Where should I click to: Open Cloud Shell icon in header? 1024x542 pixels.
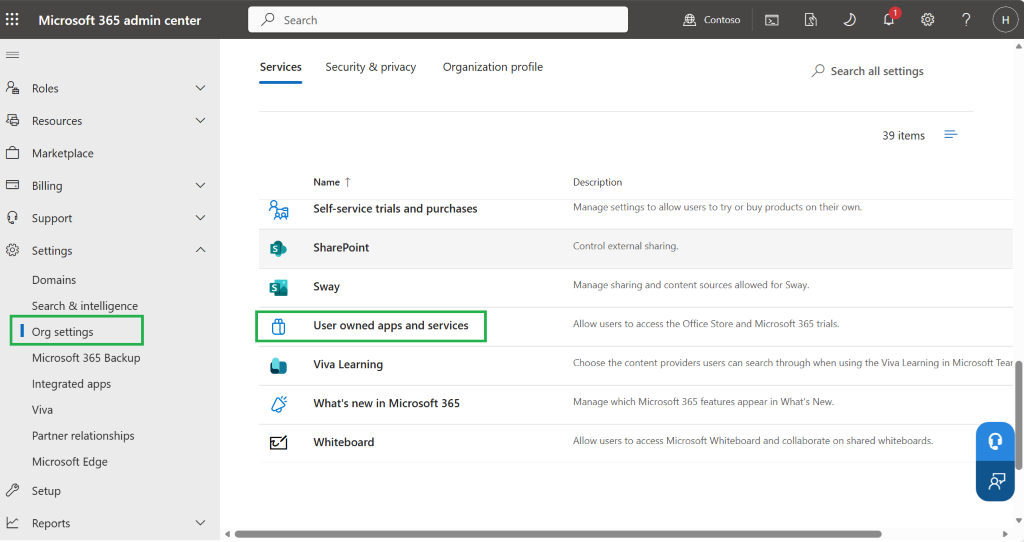pyautogui.click(x=772, y=20)
